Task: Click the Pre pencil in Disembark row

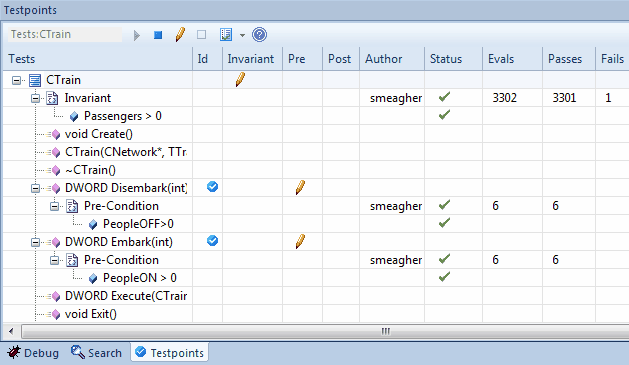Action: [300, 187]
